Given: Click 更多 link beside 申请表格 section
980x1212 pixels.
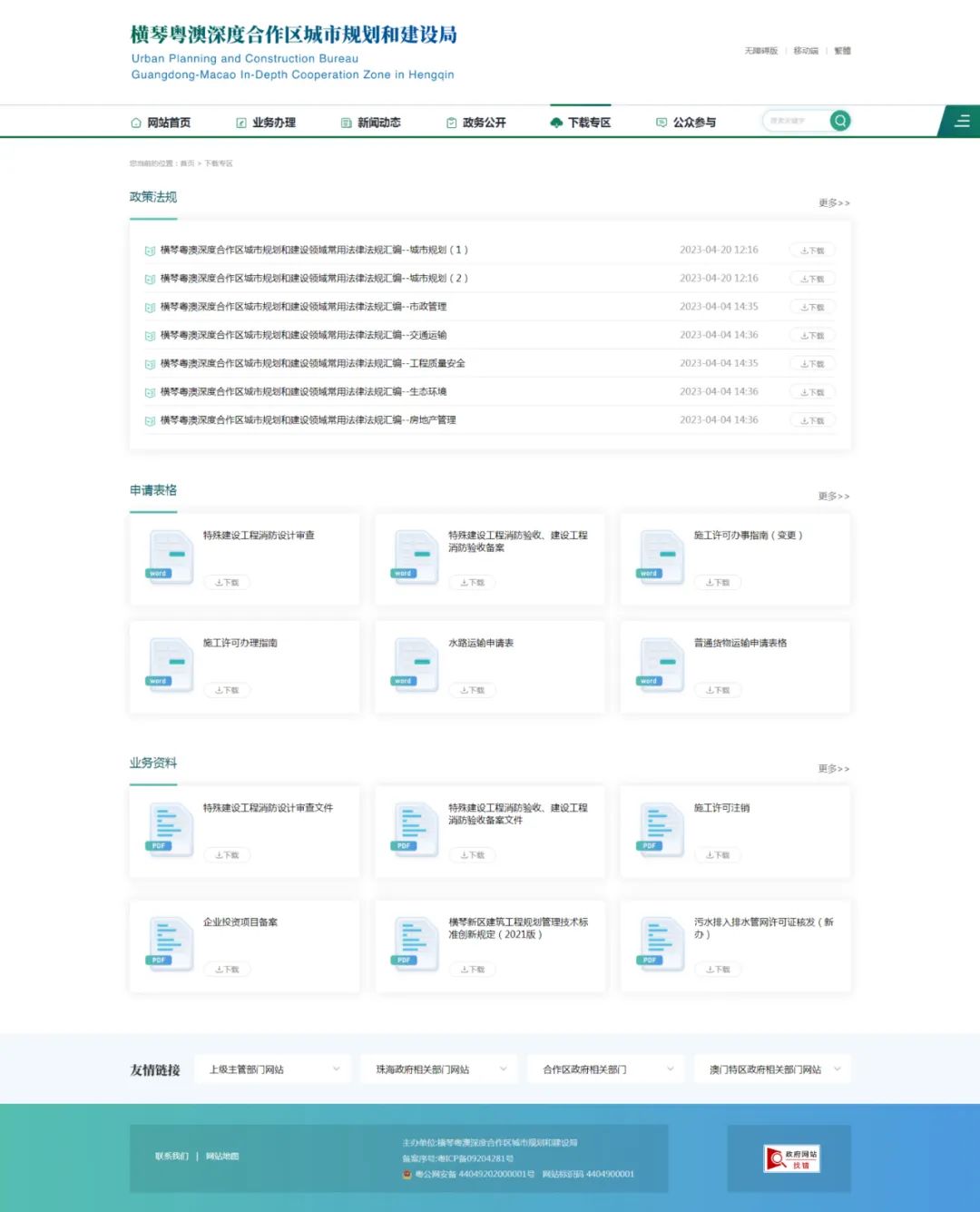Looking at the screenshot, I should pyautogui.click(x=833, y=497).
